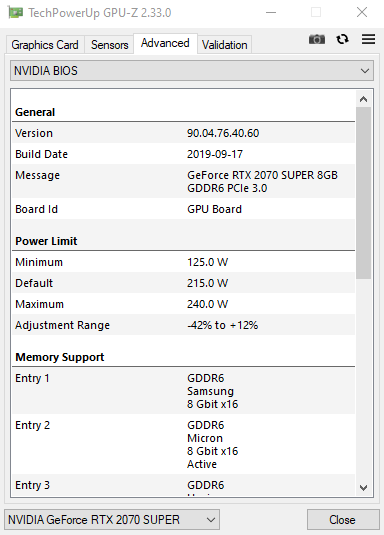
Task: Click the refresh arrows icon
Action: [342, 39]
